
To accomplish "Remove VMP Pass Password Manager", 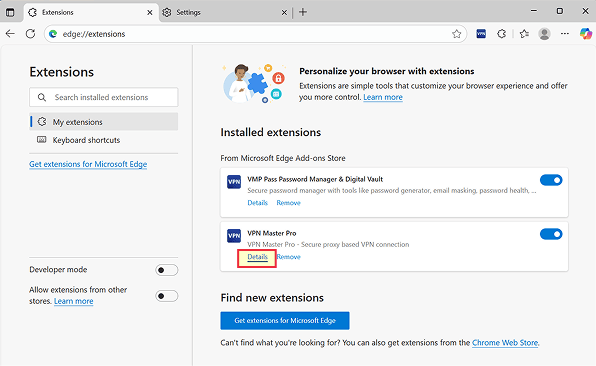I will pyautogui.click(x=288, y=203).
